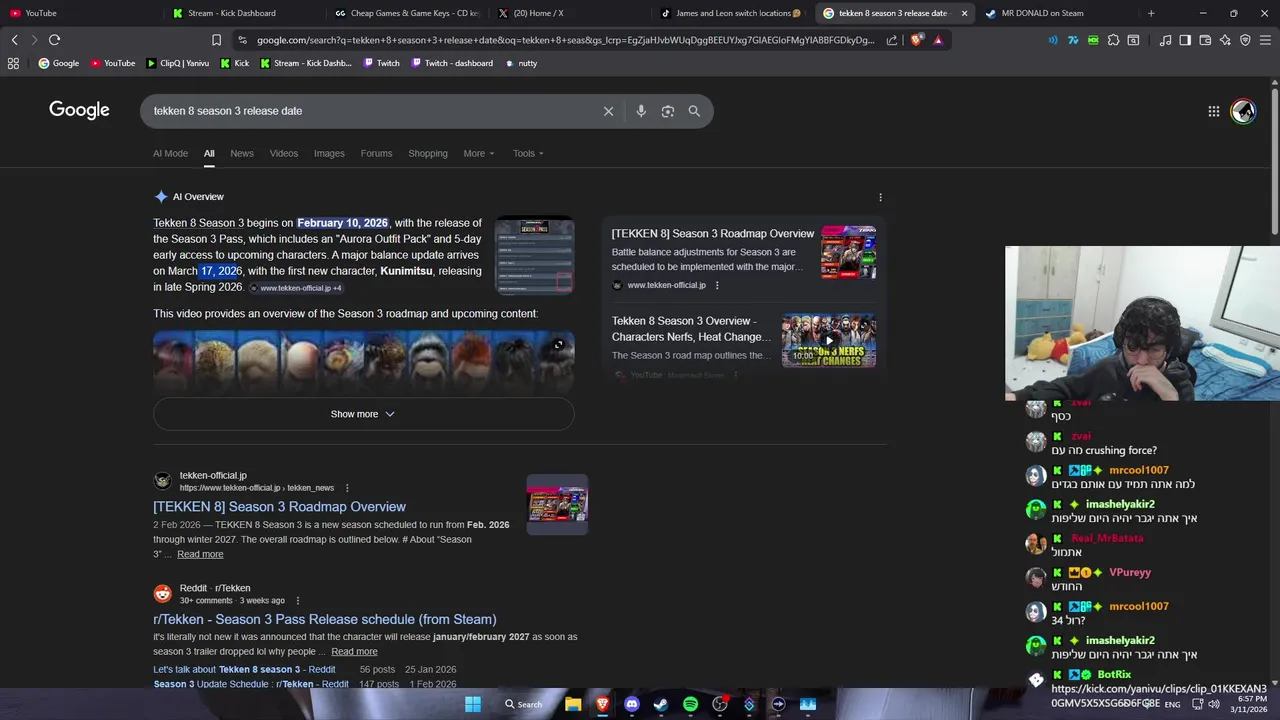Image resolution: width=1280 pixels, height=720 pixels.
Task: Click the browser back arrow
Action: pyautogui.click(x=14, y=40)
